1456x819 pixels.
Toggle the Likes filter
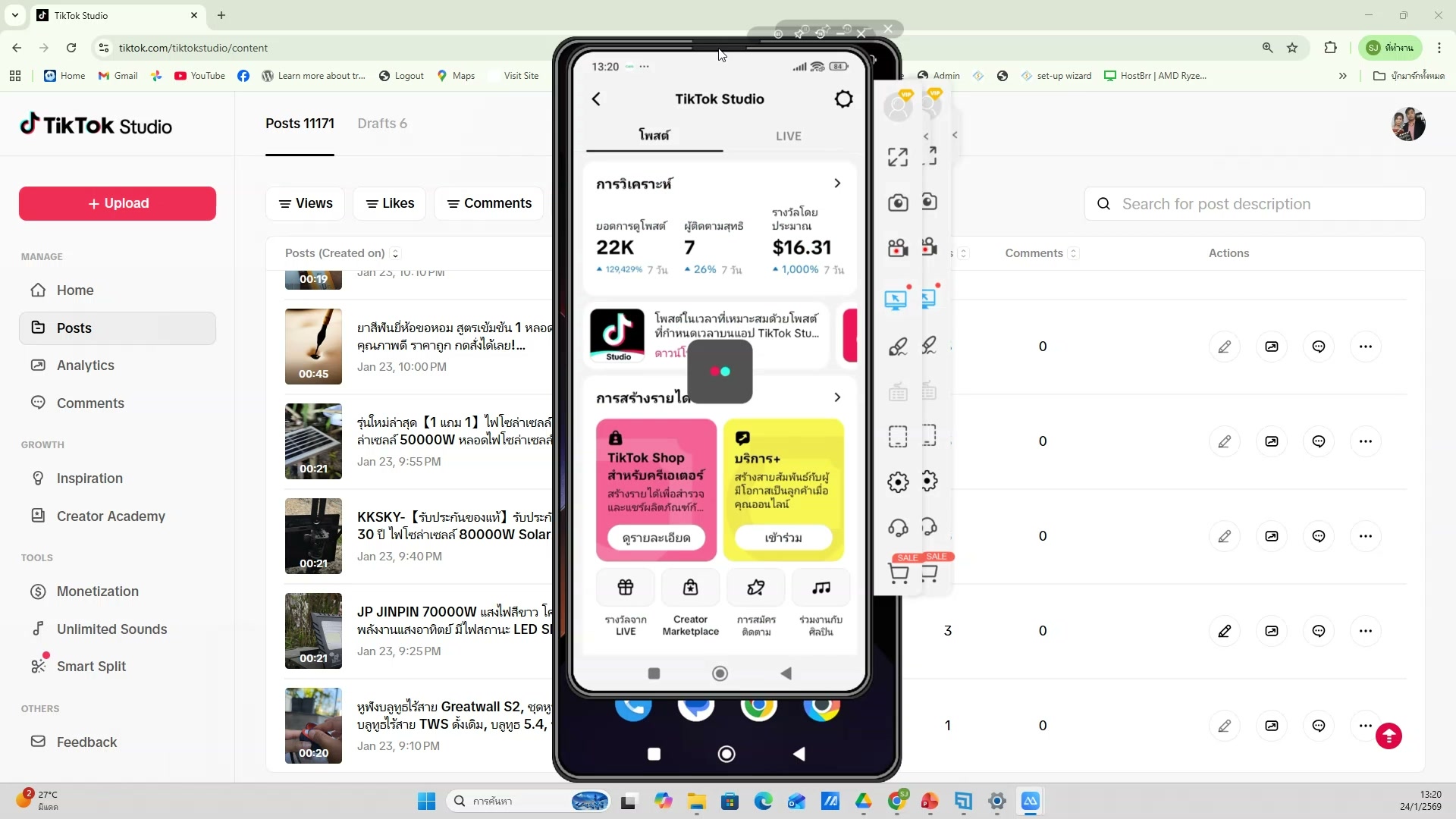389,203
